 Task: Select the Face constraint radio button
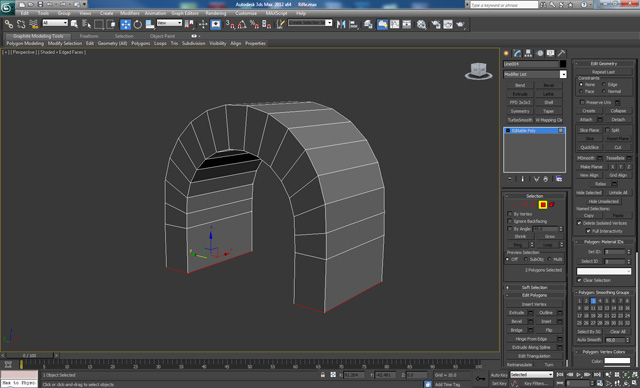[581, 91]
